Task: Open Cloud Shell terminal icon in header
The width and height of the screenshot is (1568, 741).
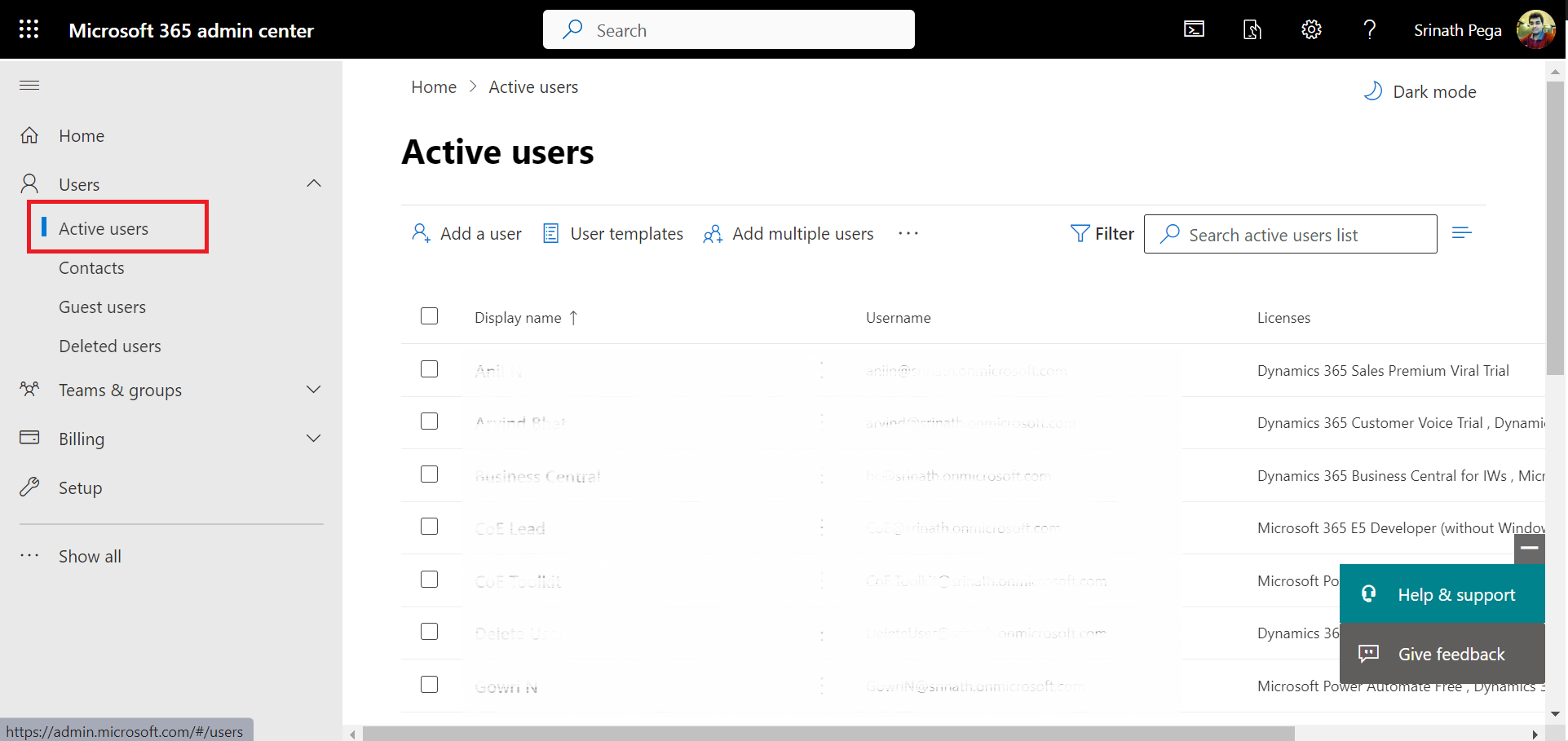Action: click(x=1194, y=30)
